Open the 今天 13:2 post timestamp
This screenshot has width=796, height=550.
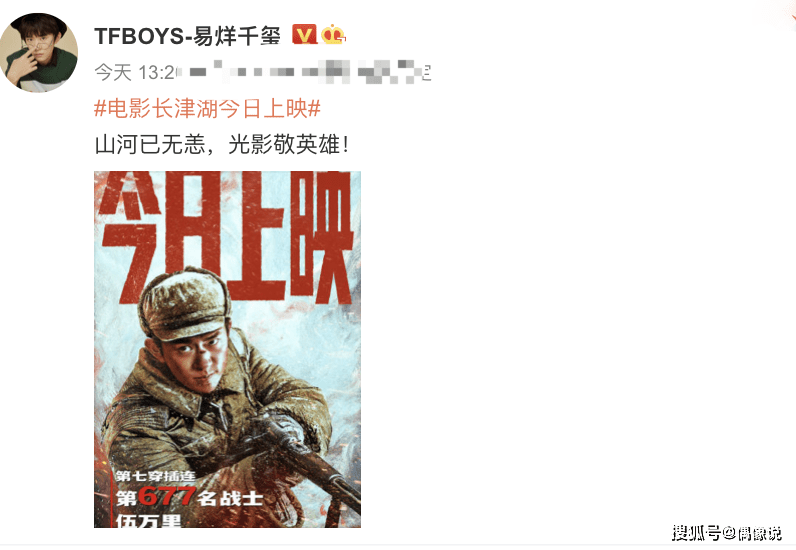click(x=135, y=73)
